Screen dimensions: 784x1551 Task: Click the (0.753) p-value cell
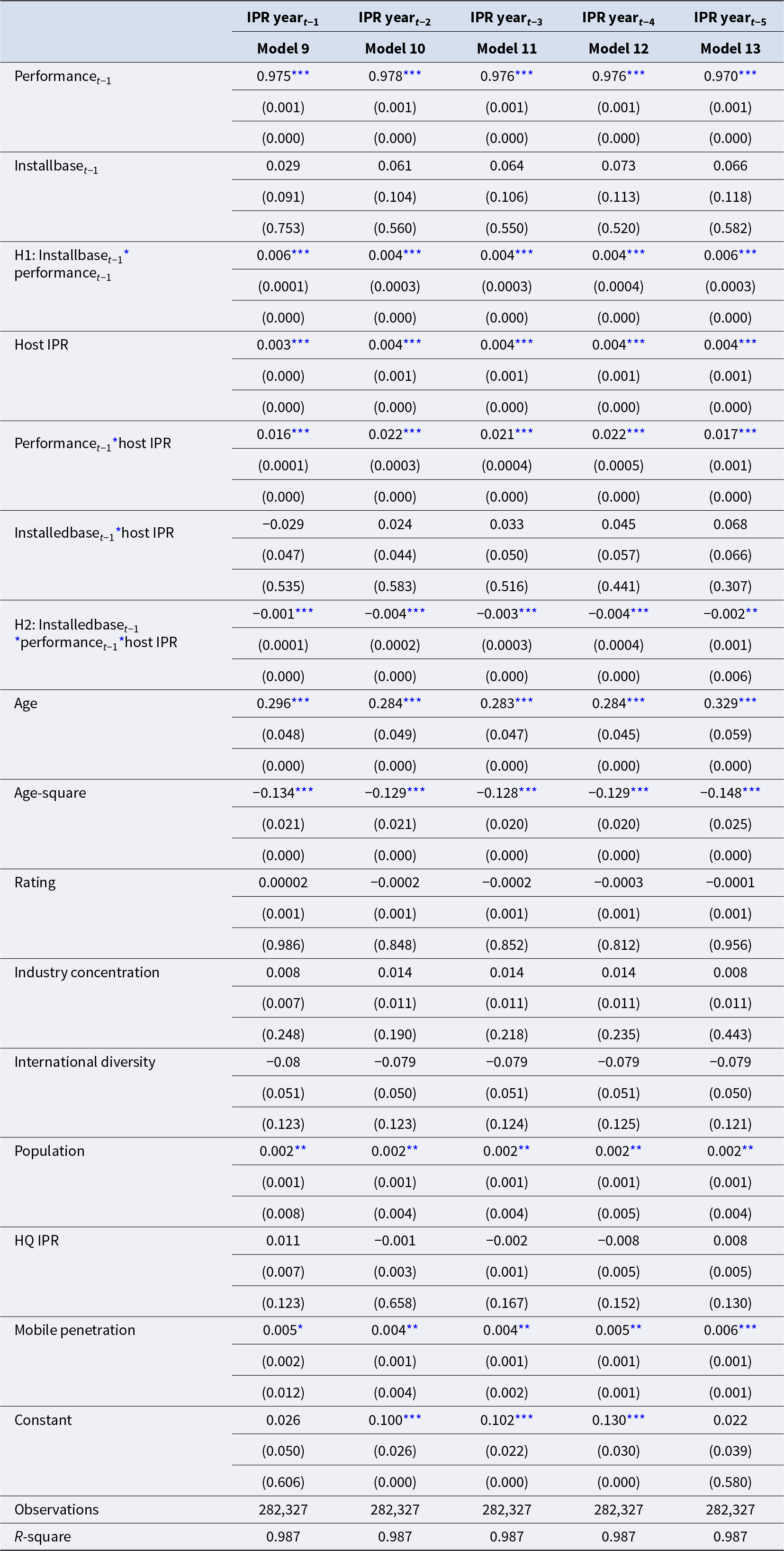[x=283, y=228]
